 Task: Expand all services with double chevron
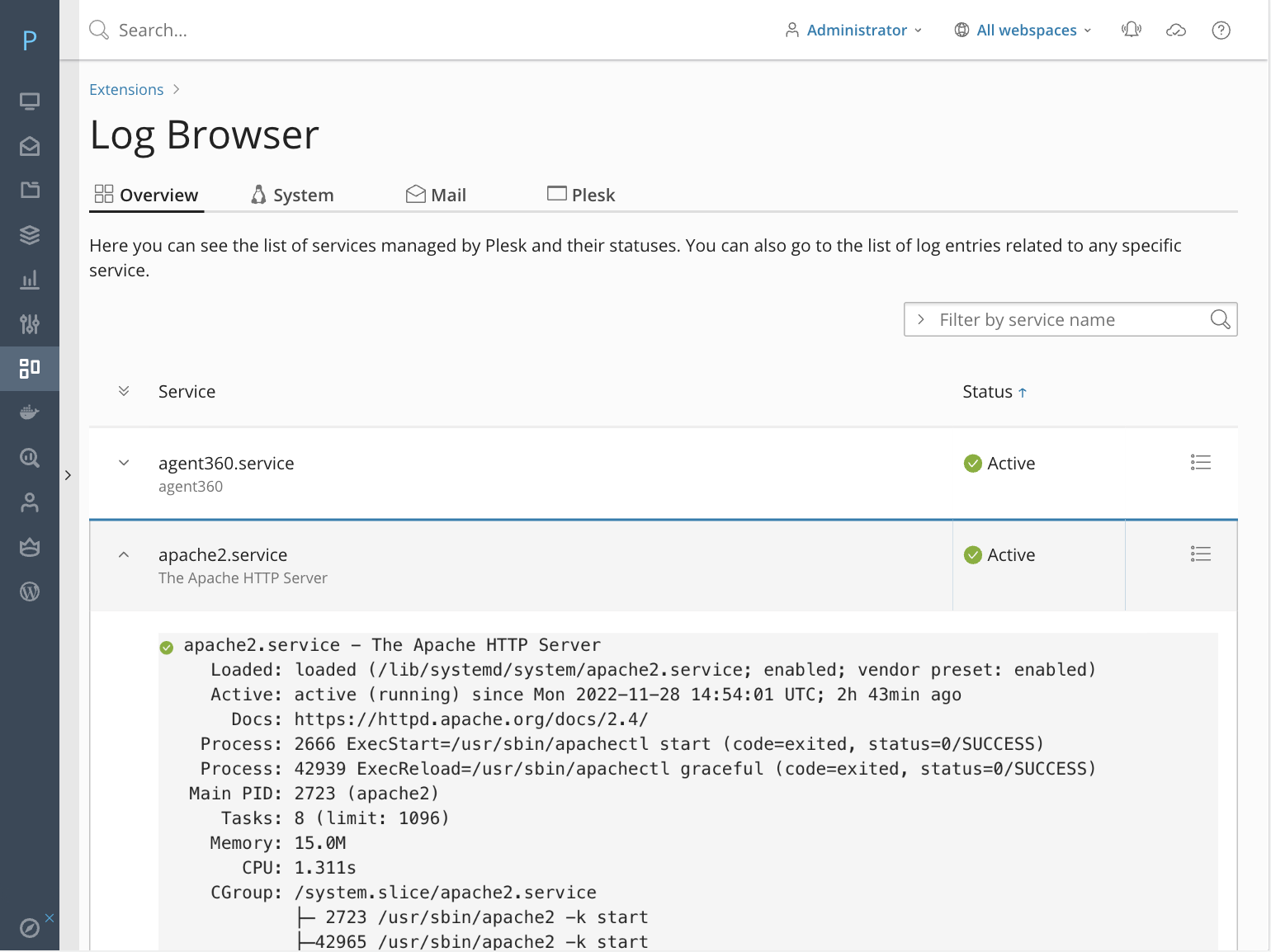(x=124, y=391)
